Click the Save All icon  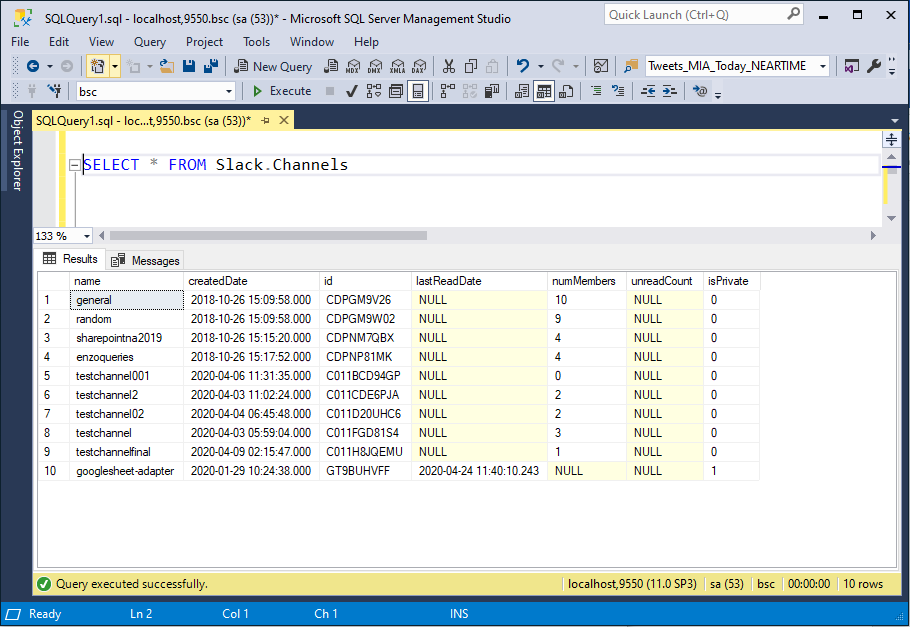click(210, 66)
